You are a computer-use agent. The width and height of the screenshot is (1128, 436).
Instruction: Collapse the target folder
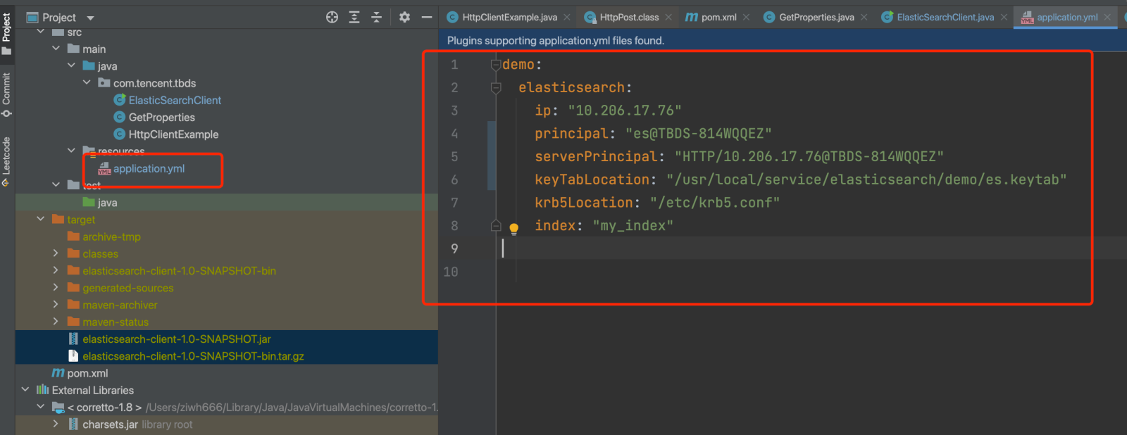[x=40, y=219]
